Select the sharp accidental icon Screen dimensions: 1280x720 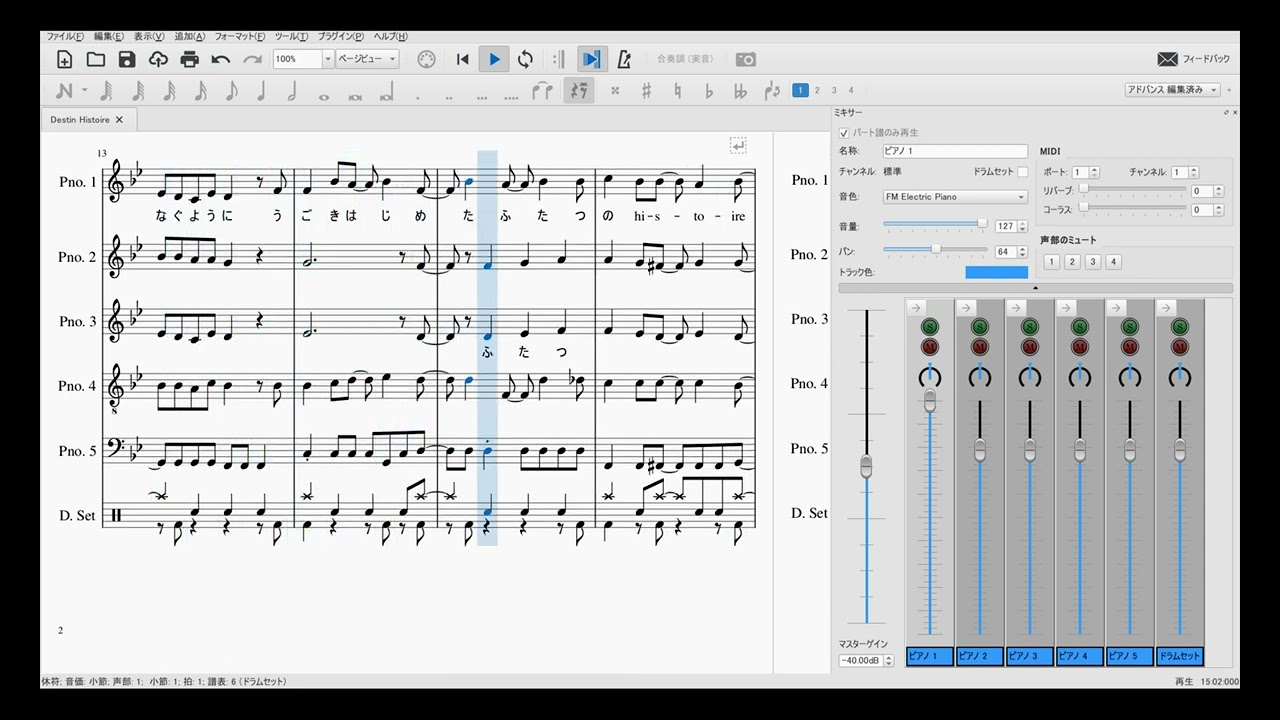click(646, 91)
